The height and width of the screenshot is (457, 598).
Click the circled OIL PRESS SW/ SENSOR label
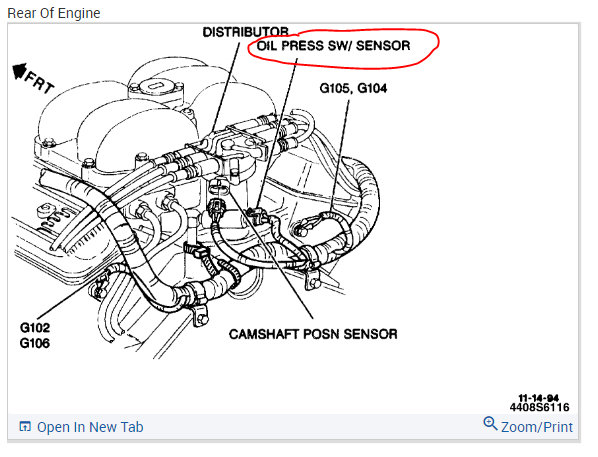(333, 46)
